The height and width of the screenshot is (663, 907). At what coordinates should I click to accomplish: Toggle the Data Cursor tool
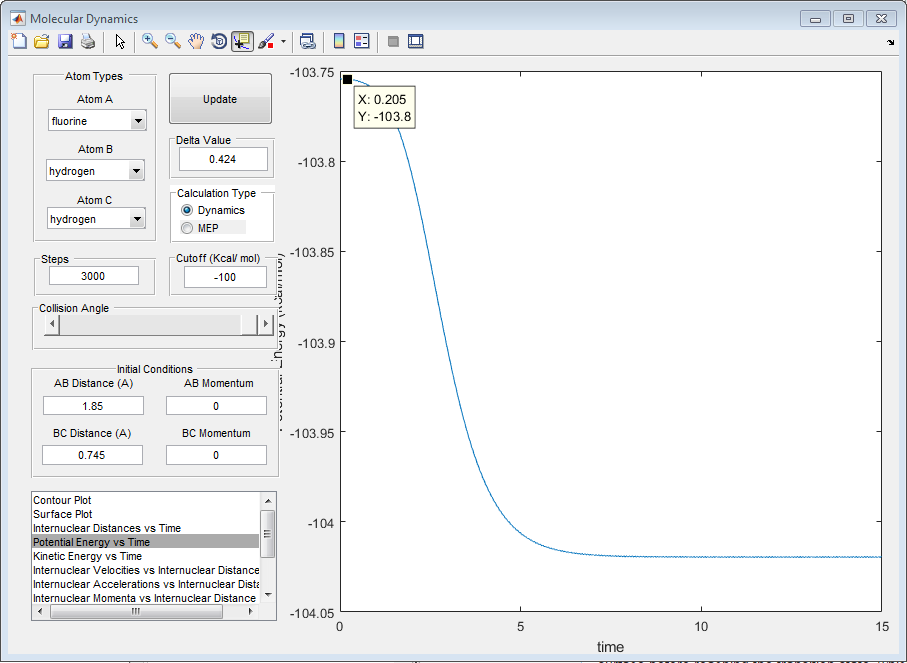pos(242,41)
